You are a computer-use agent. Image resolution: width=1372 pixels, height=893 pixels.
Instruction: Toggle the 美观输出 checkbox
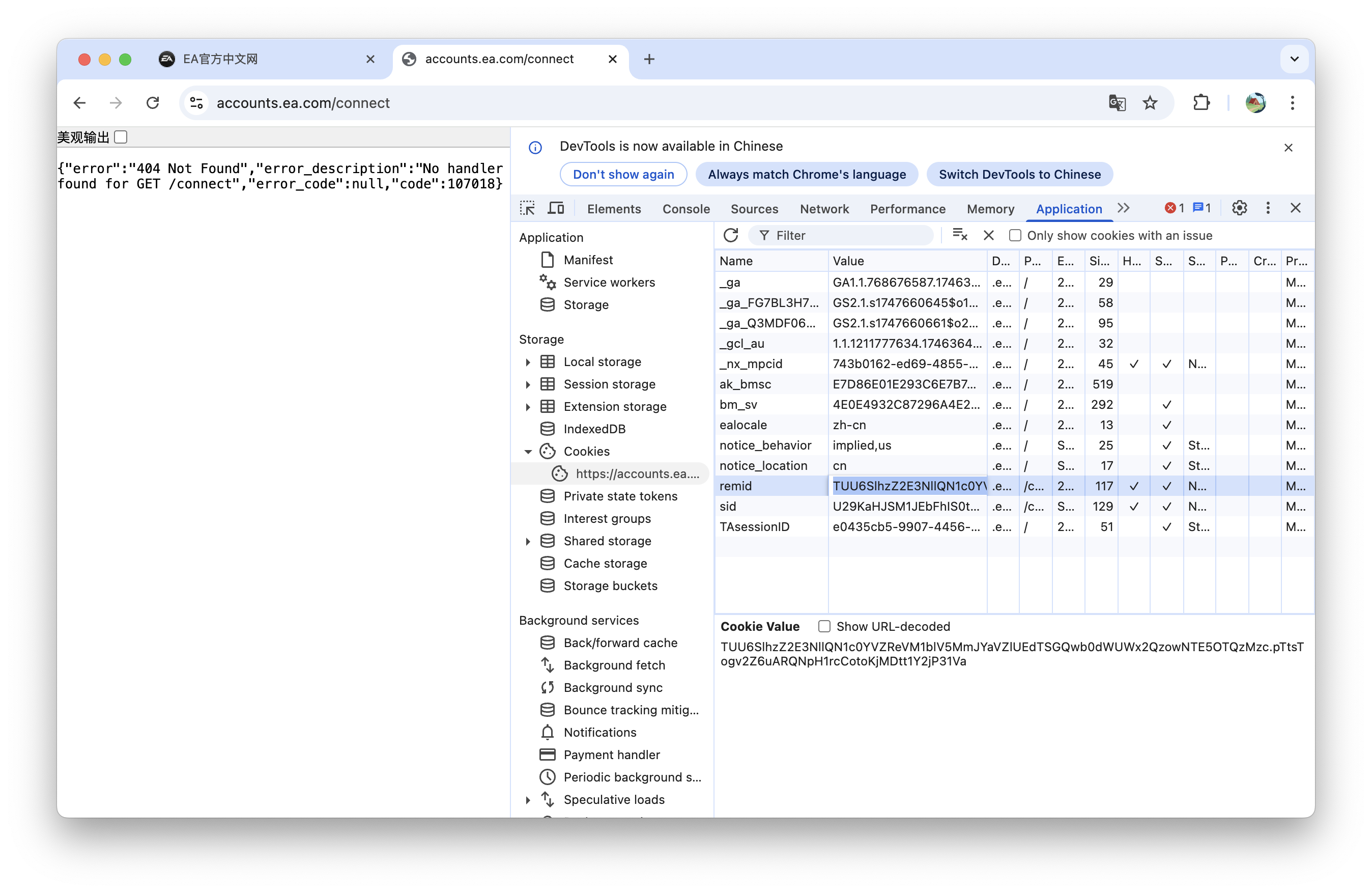pos(121,137)
